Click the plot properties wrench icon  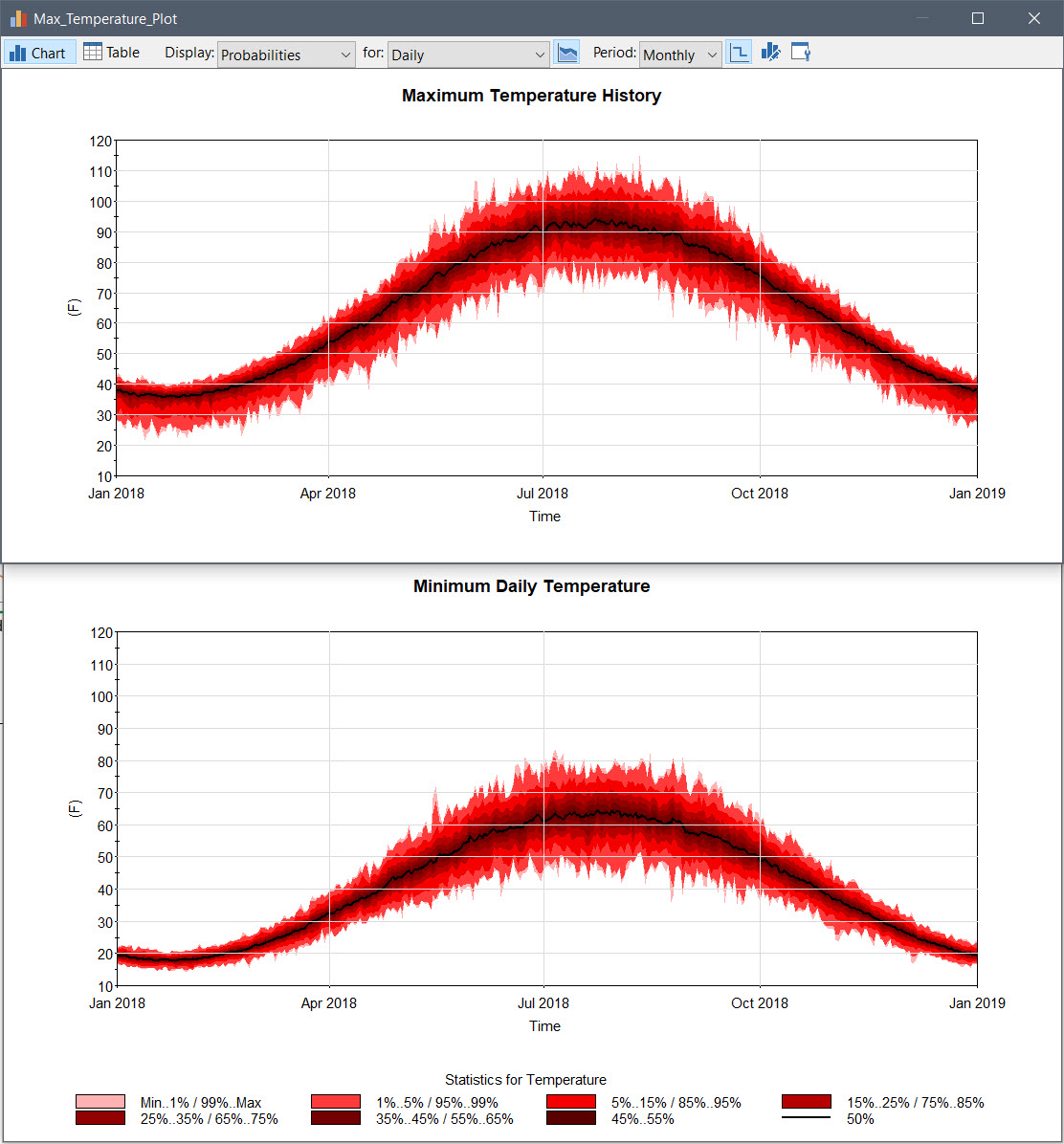coord(802,53)
